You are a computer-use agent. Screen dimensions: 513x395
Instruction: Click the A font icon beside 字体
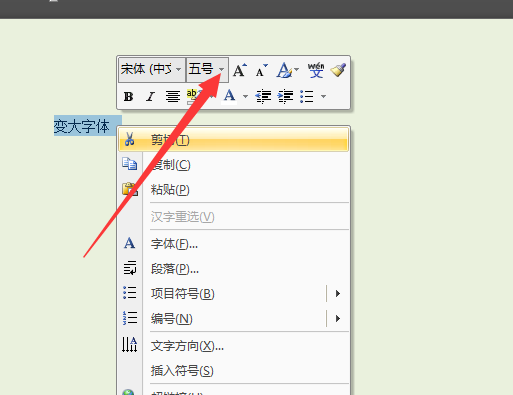coord(129,243)
